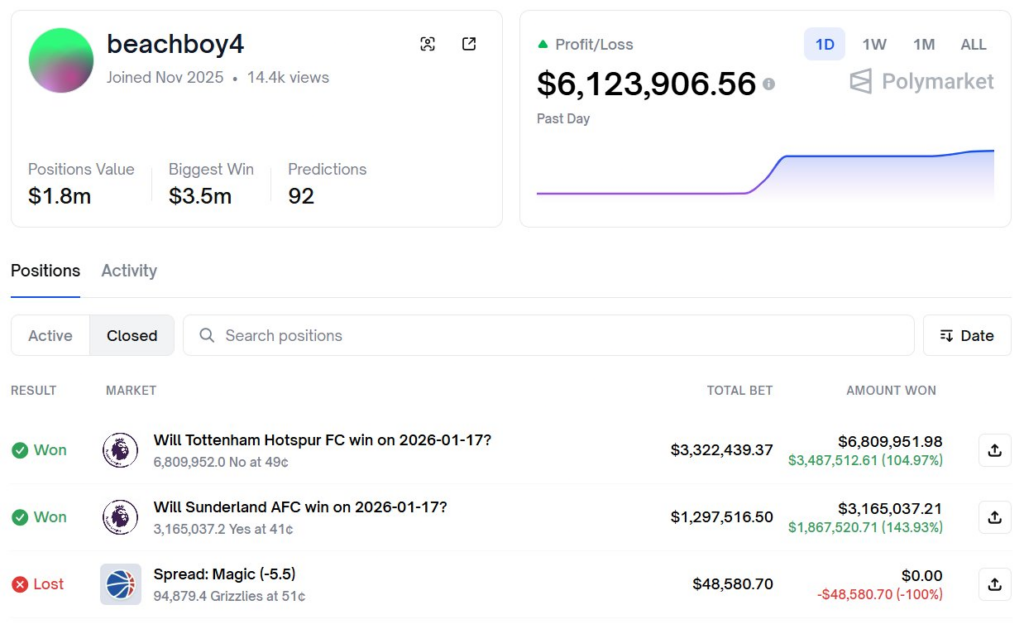Click the Premier League badge on Tottenham market
Image resolution: width=1024 pixels, height=629 pixels.
[120, 450]
